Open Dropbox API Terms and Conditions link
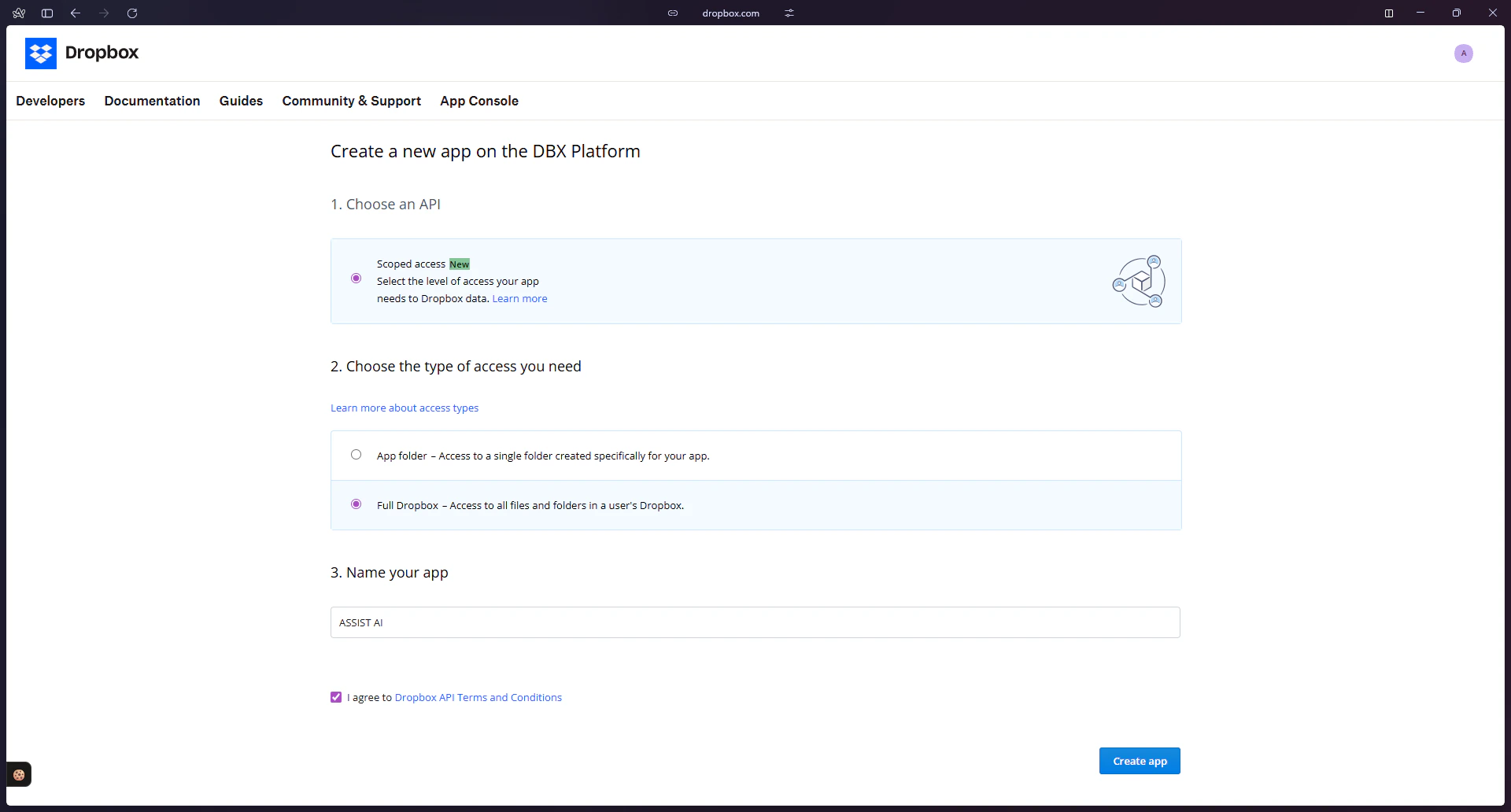The height and width of the screenshot is (812, 1511). 478,698
